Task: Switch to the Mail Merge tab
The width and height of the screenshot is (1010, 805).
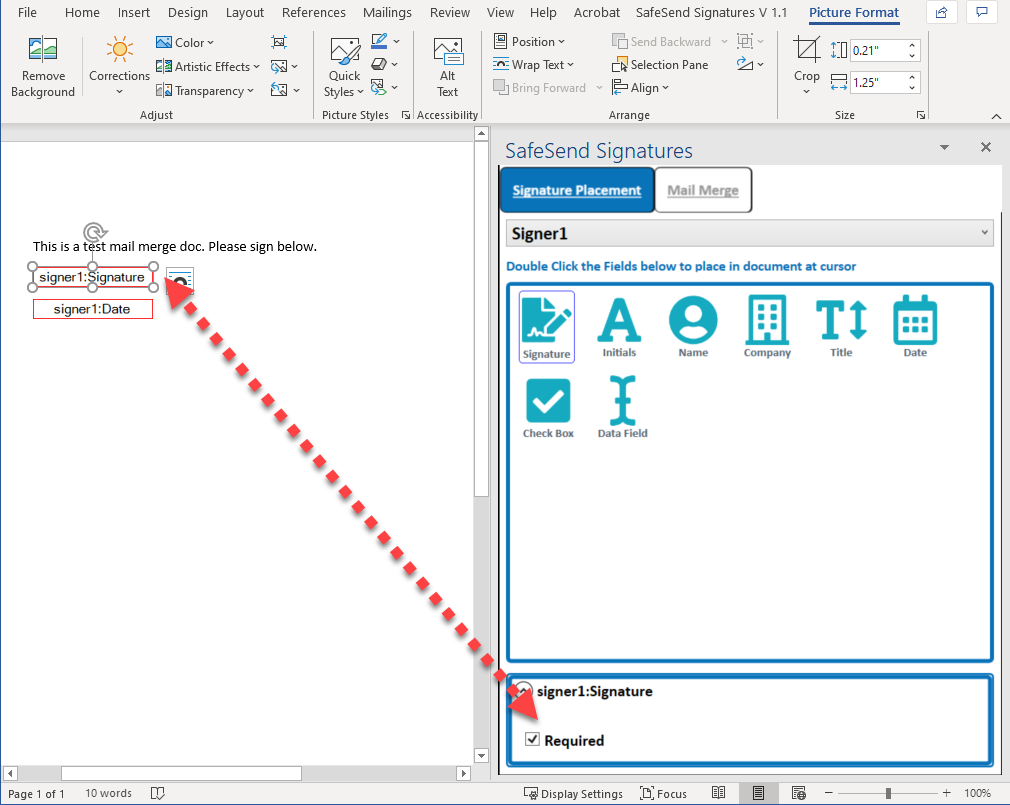Action: [x=703, y=190]
